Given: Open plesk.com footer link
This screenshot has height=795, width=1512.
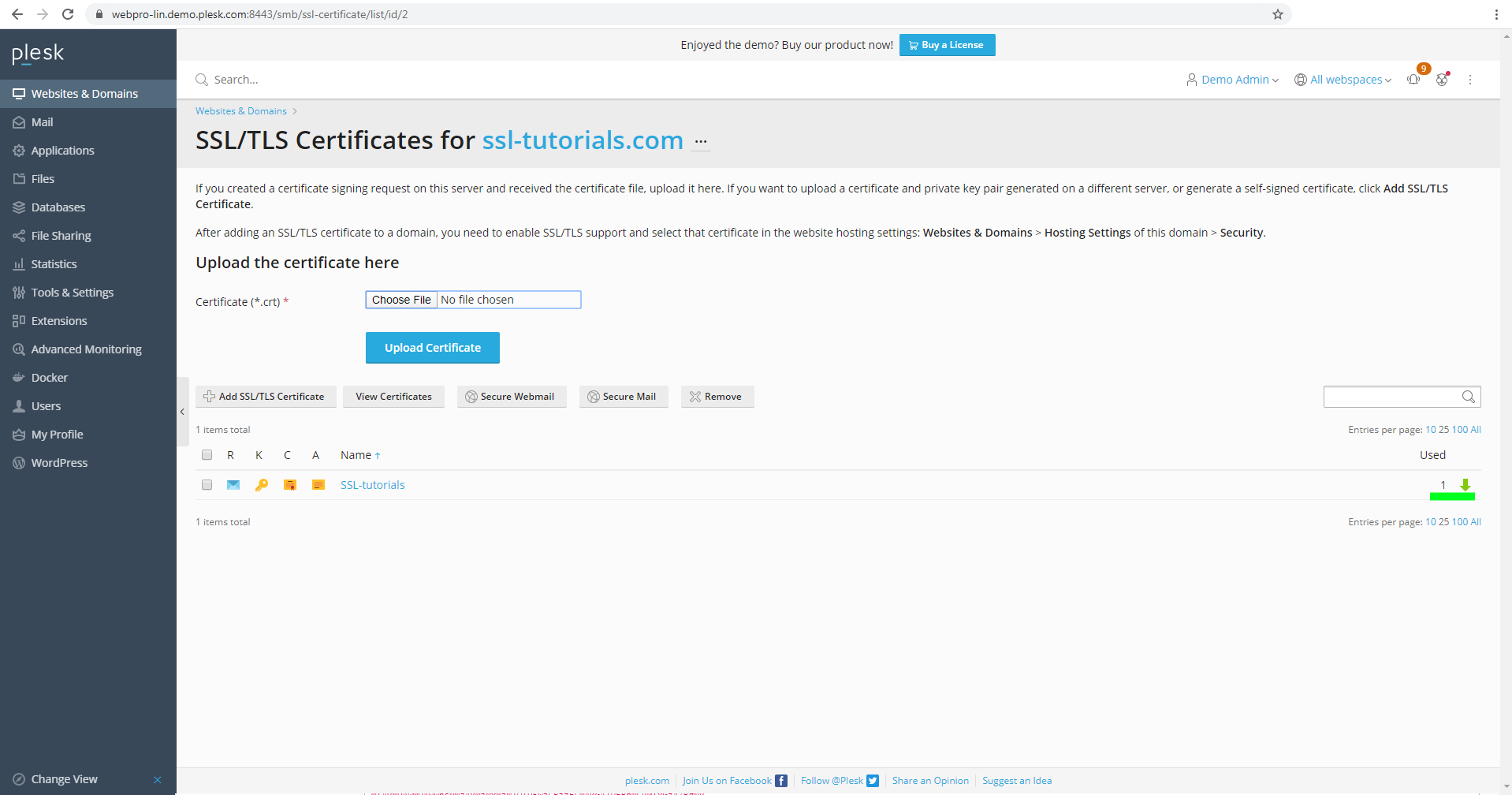Looking at the screenshot, I should [x=647, y=781].
